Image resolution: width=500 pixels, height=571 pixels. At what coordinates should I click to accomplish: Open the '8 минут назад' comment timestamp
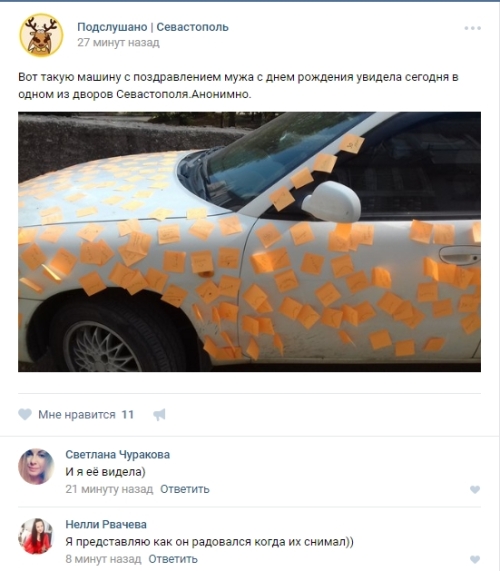tap(103, 559)
